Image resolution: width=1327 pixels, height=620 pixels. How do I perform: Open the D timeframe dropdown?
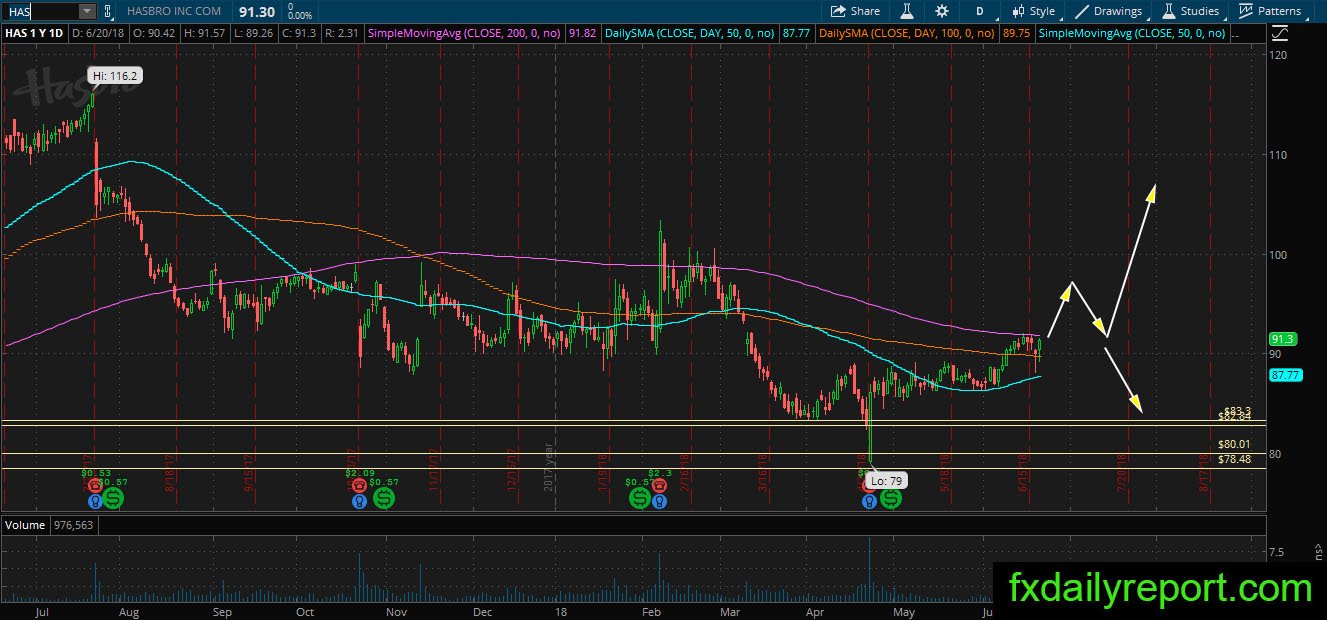point(980,11)
